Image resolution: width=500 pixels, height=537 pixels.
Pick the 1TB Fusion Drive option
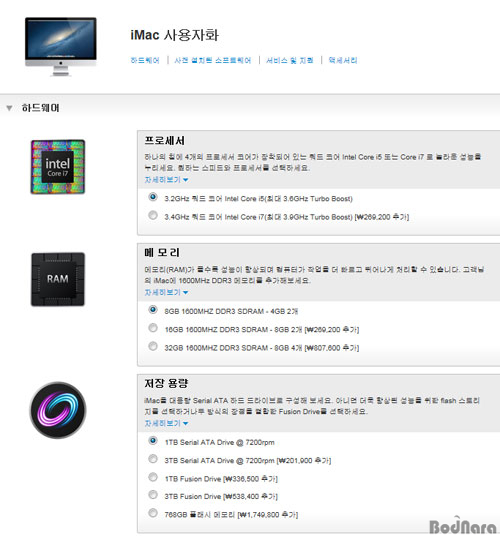click(153, 477)
